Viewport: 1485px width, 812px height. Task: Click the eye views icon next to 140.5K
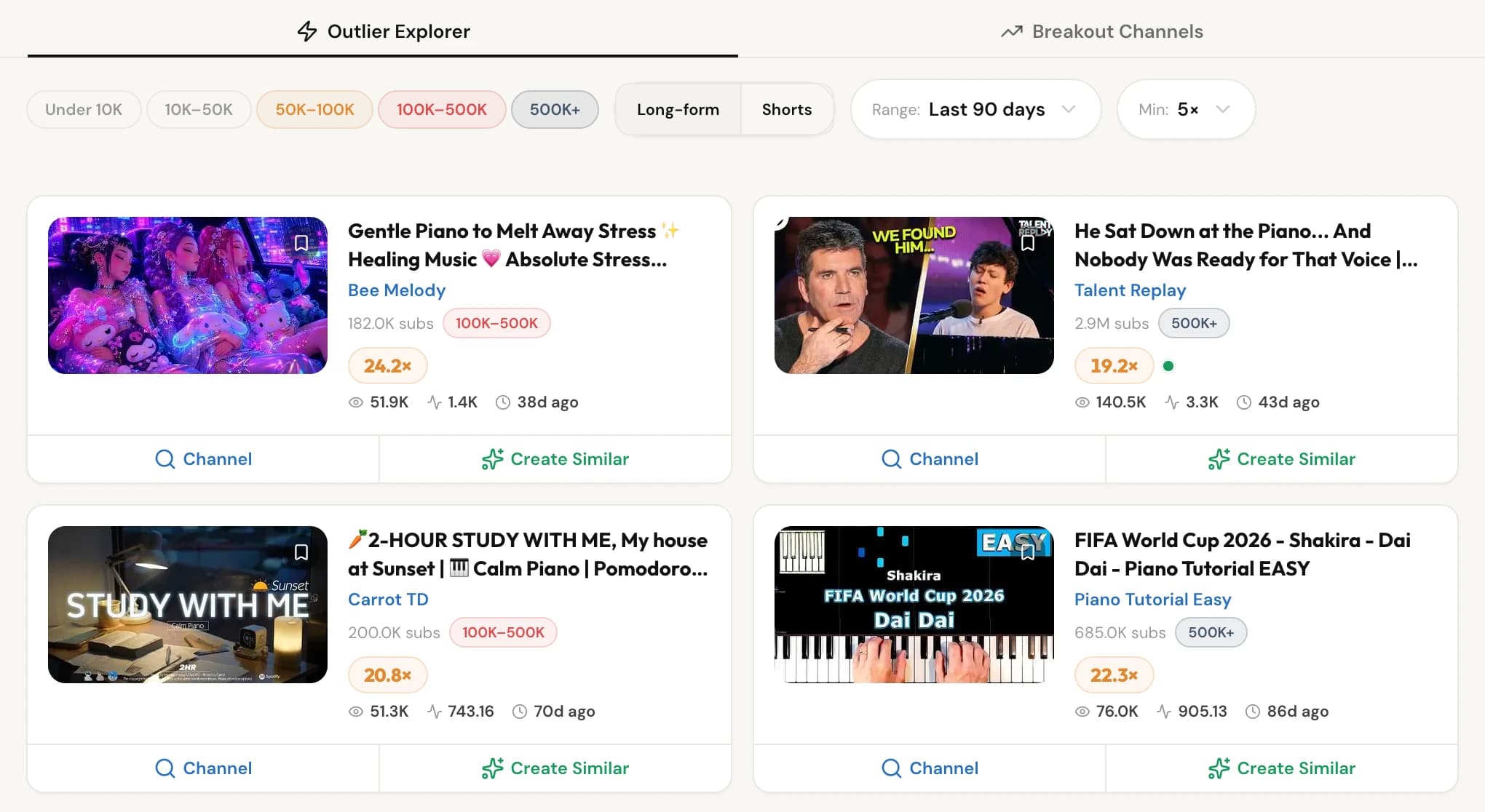pos(1082,402)
